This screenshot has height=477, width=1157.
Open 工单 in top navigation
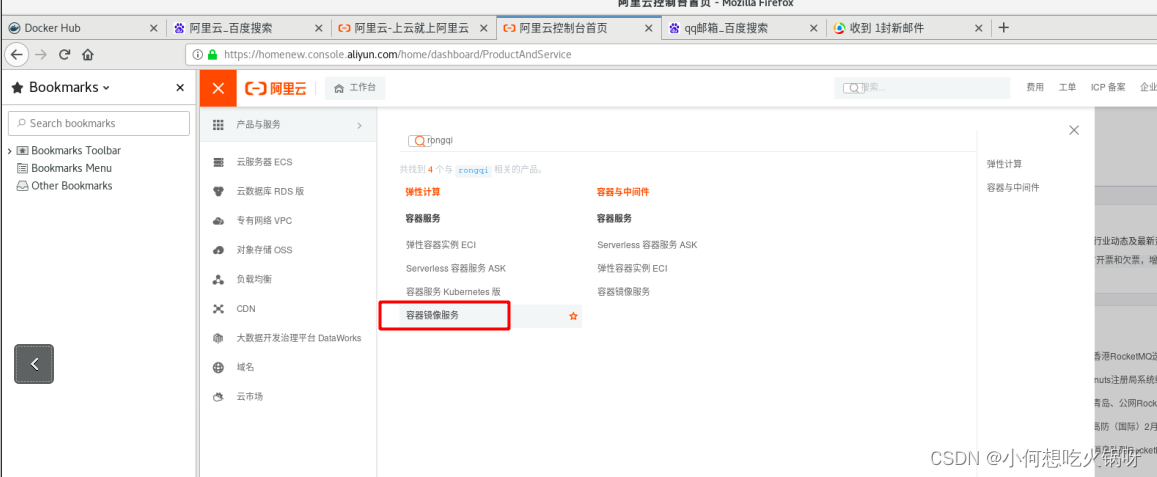[x=1068, y=87]
